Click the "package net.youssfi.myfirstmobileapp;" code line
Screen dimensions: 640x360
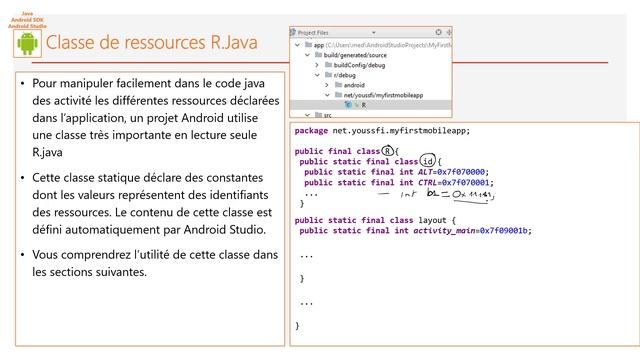point(382,131)
